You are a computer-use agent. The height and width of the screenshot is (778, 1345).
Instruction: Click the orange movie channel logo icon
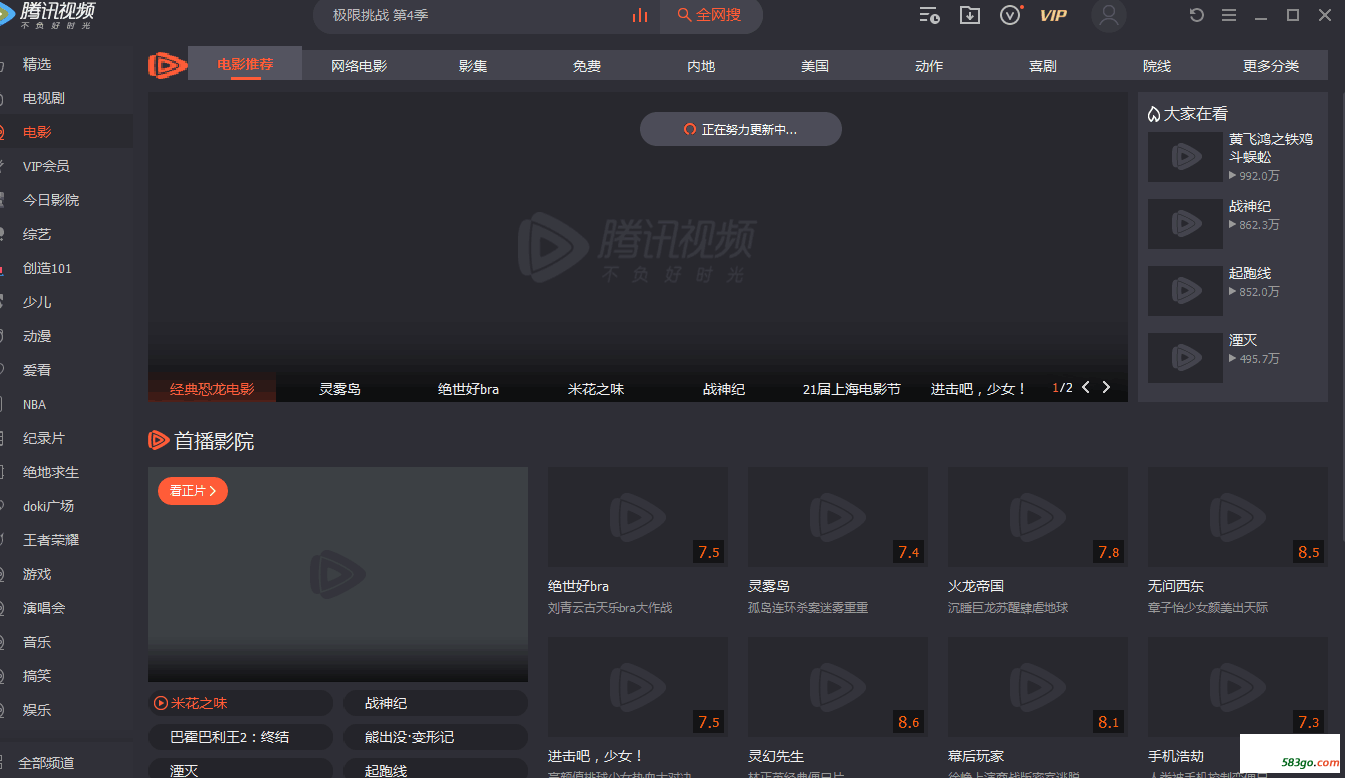pyautogui.click(x=167, y=66)
